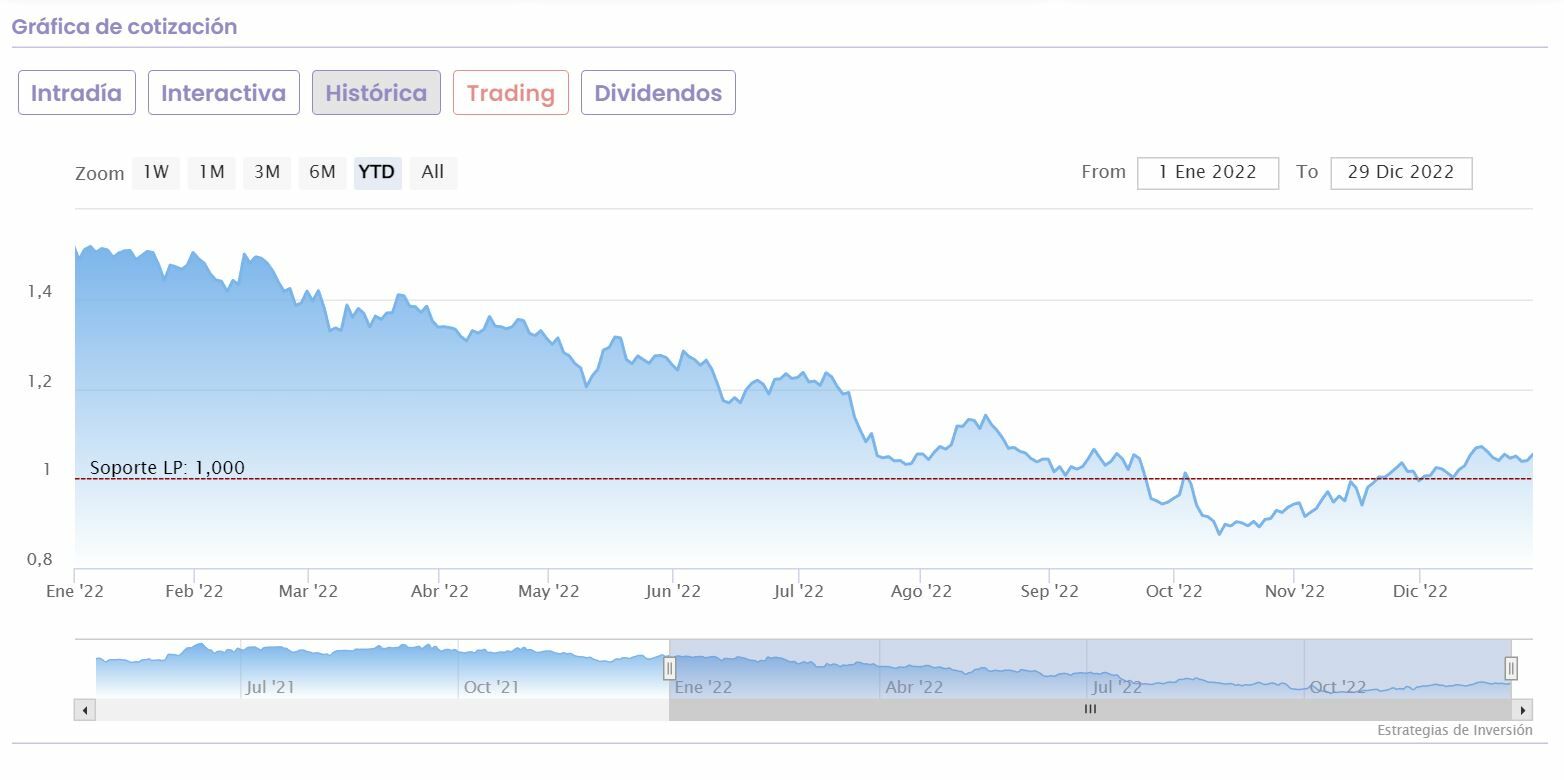Click the navigator left arrow button

(84, 710)
